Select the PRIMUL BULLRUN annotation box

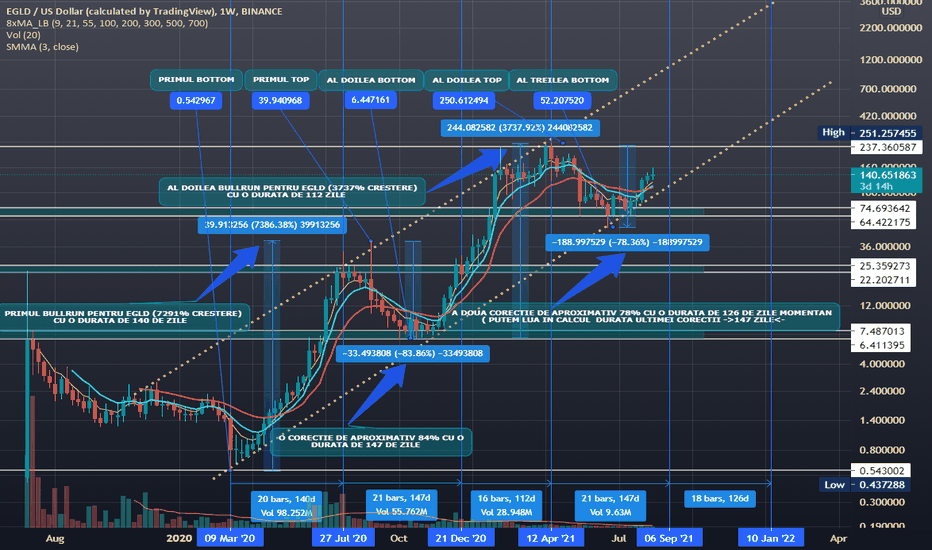click(124, 317)
